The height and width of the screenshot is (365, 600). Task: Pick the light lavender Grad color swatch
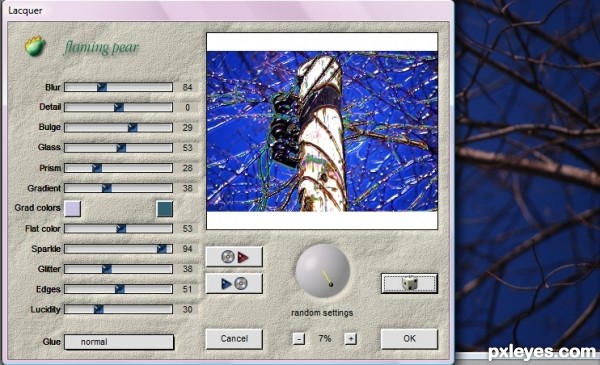coord(72,209)
